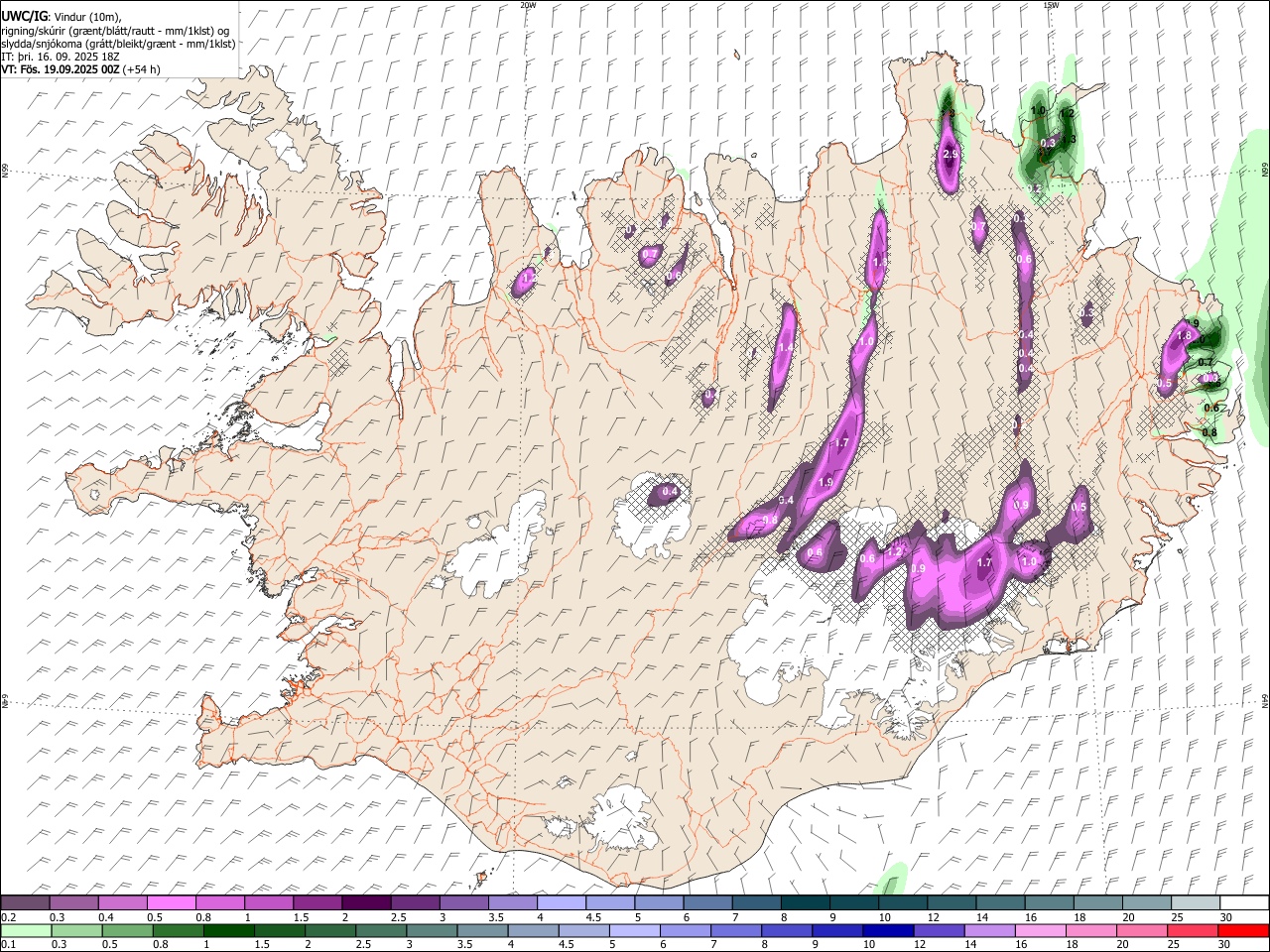Click the bold UWC/IG title text
1270x952 pixels.
23,16
